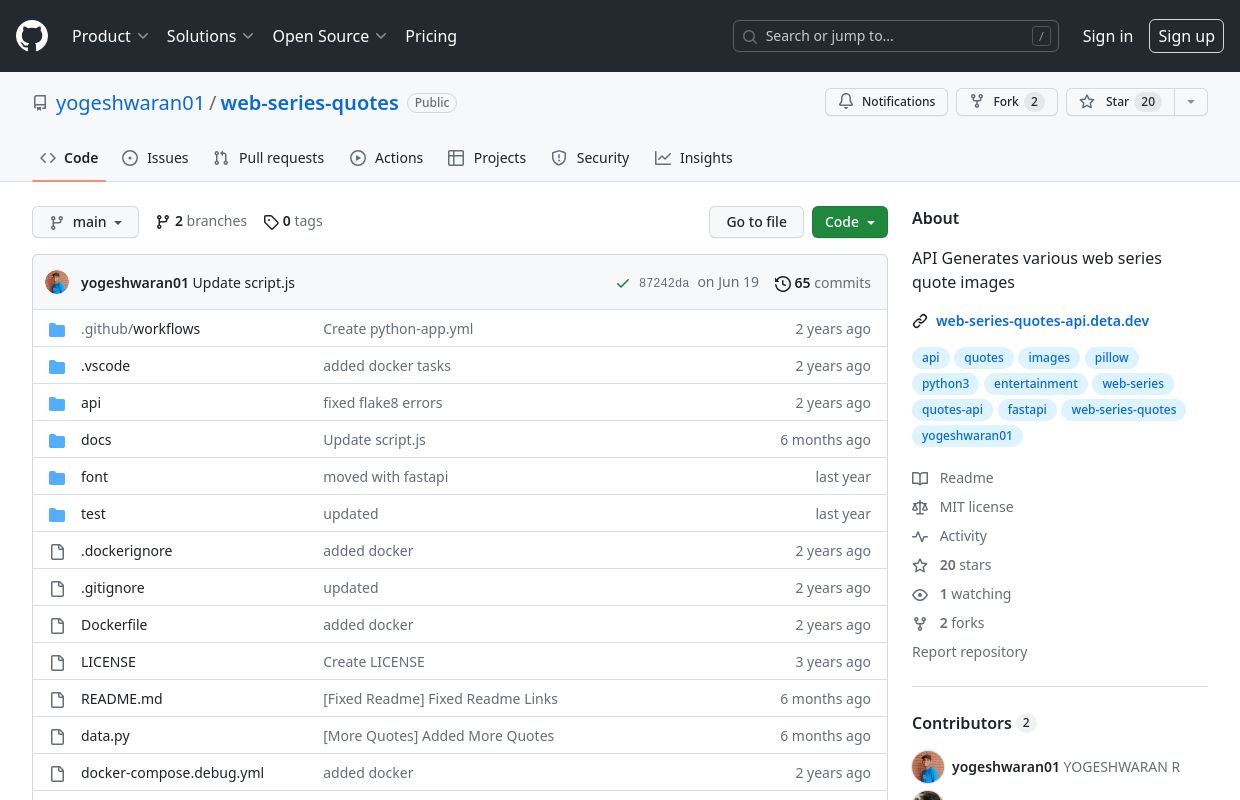Screen dimensions: 1240x800
Task: Select the fastapi topic tag
Action: (1027, 410)
